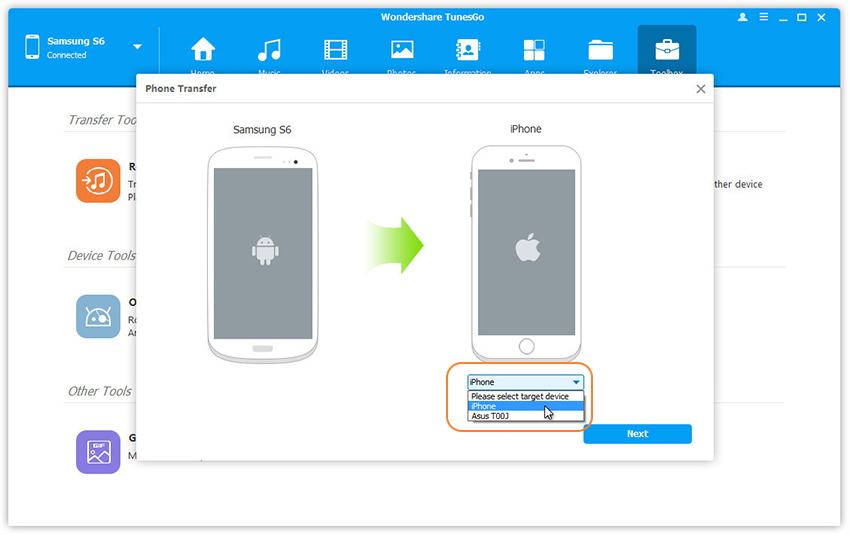Open the Photos tab icon

(x=402, y=49)
